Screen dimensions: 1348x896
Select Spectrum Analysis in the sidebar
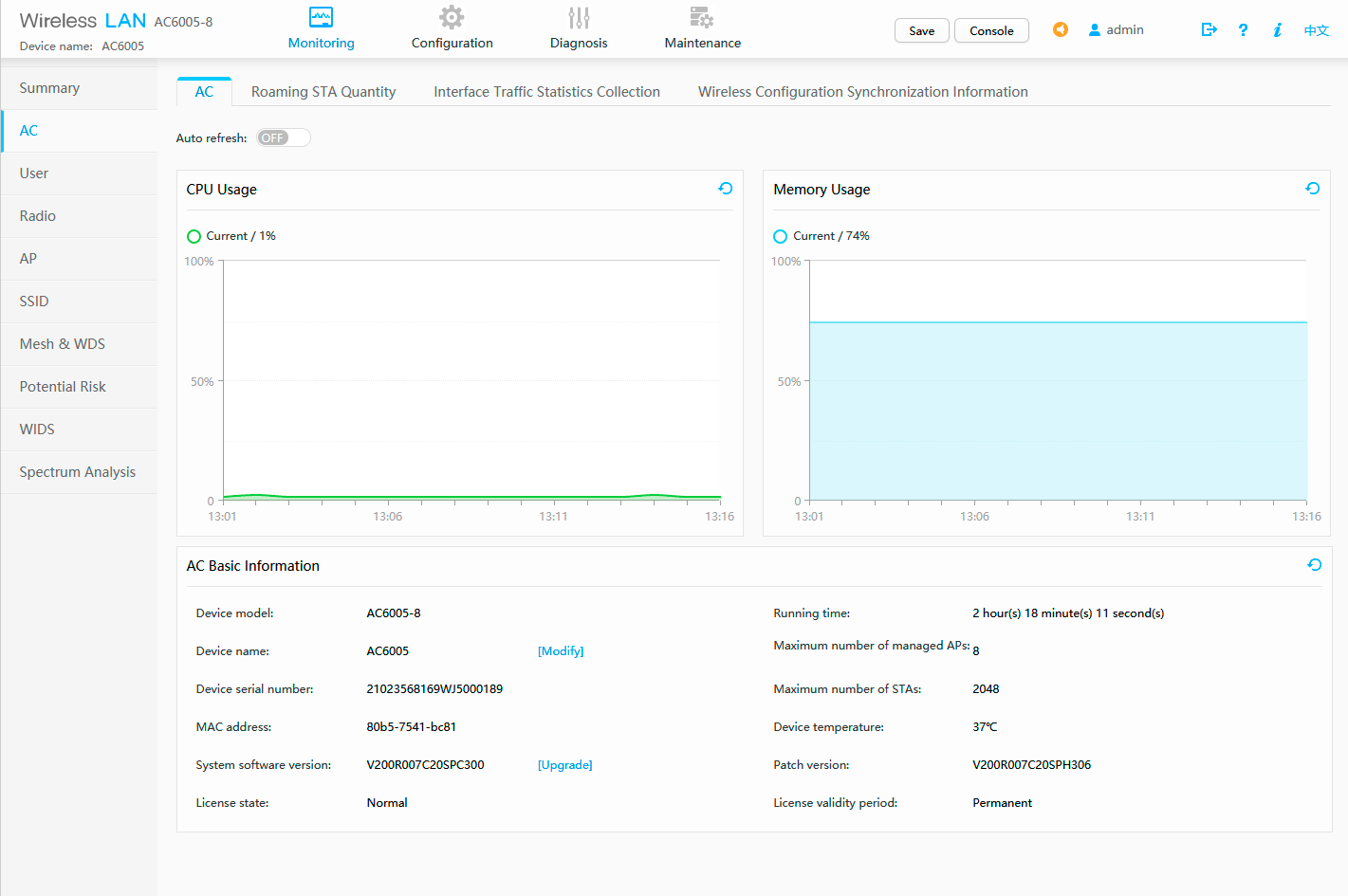pos(78,472)
